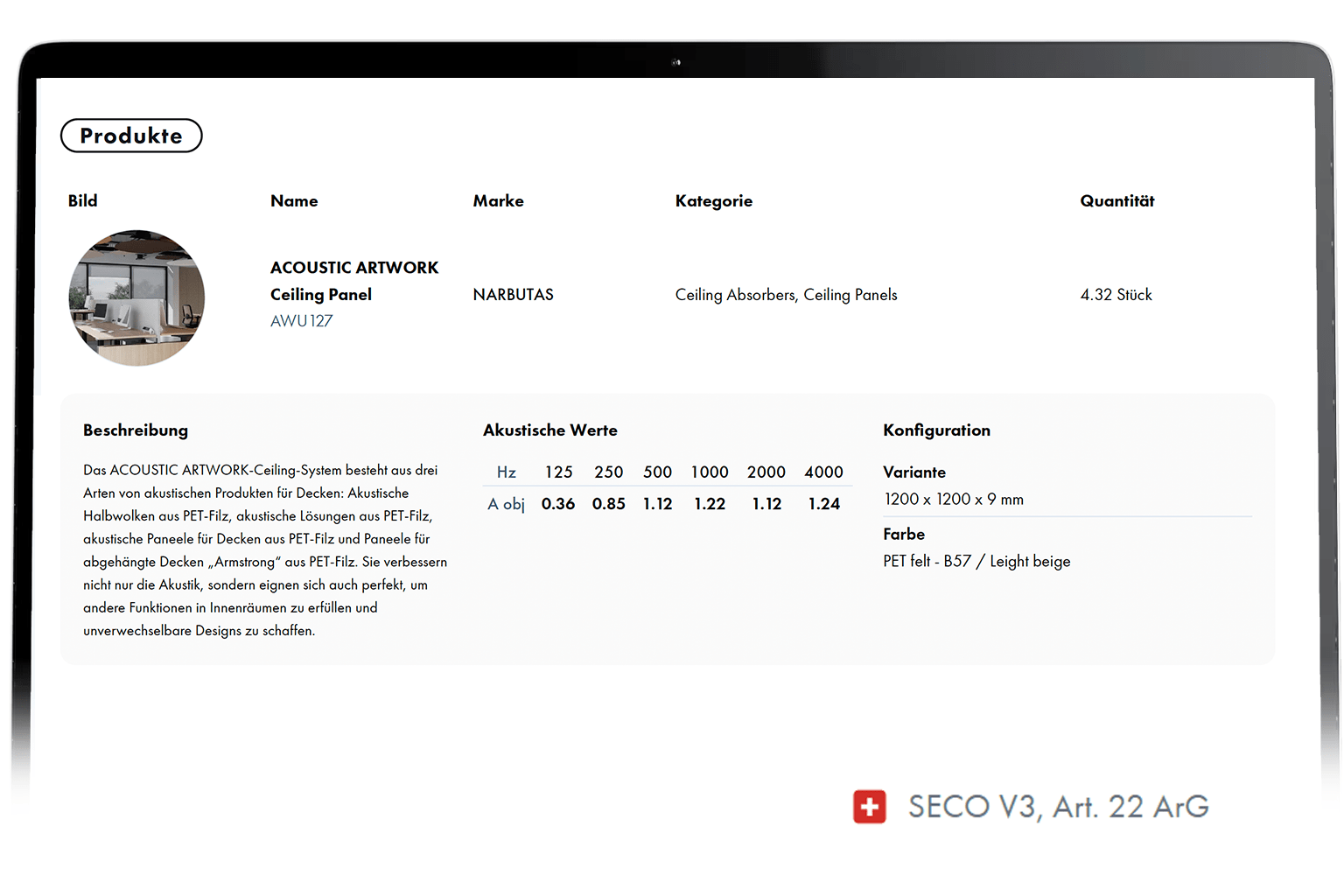Click the Quantität column header

[x=1116, y=201]
